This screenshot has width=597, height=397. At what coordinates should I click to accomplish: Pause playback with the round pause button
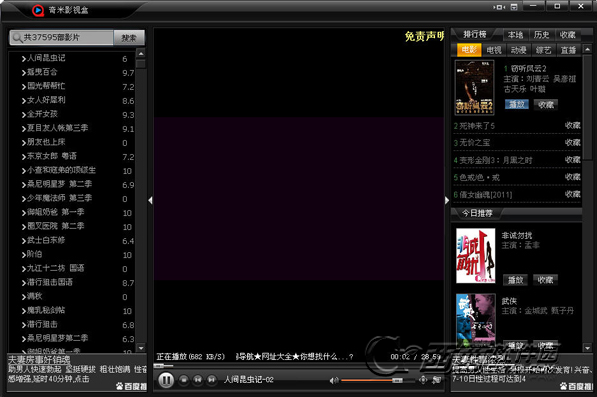(166, 380)
